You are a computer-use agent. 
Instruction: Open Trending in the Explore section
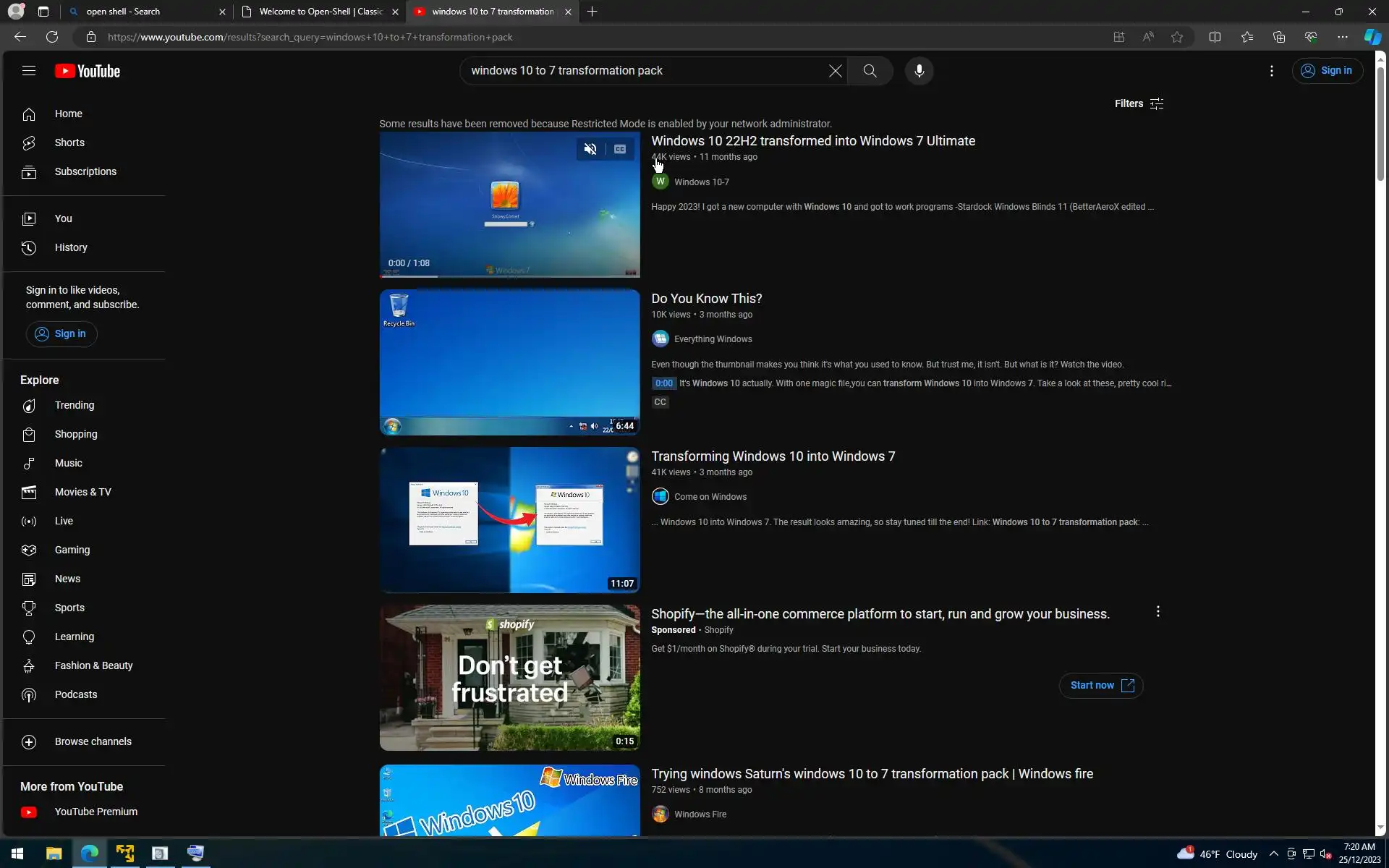pos(74,405)
